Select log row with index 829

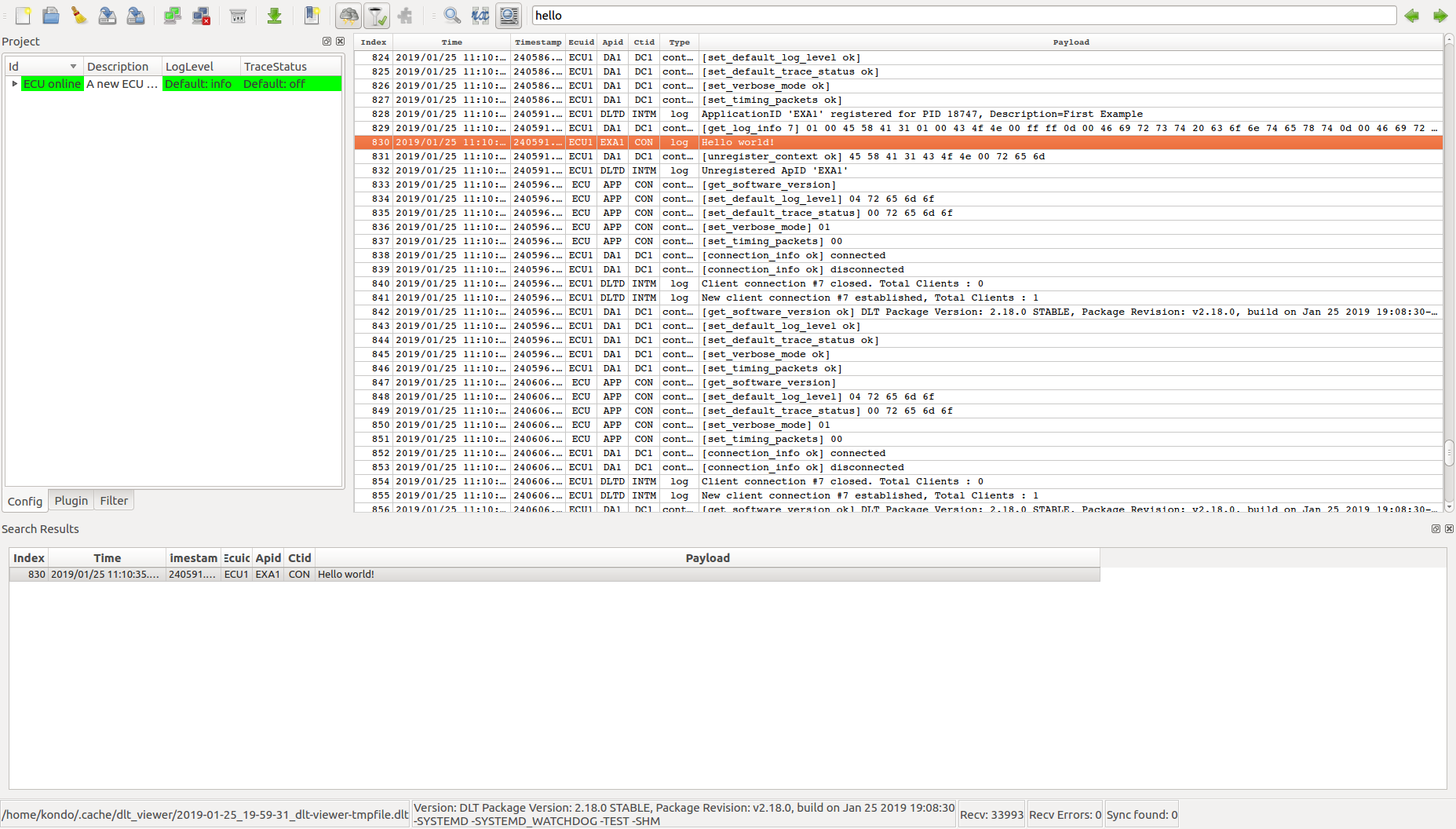[898, 128]
